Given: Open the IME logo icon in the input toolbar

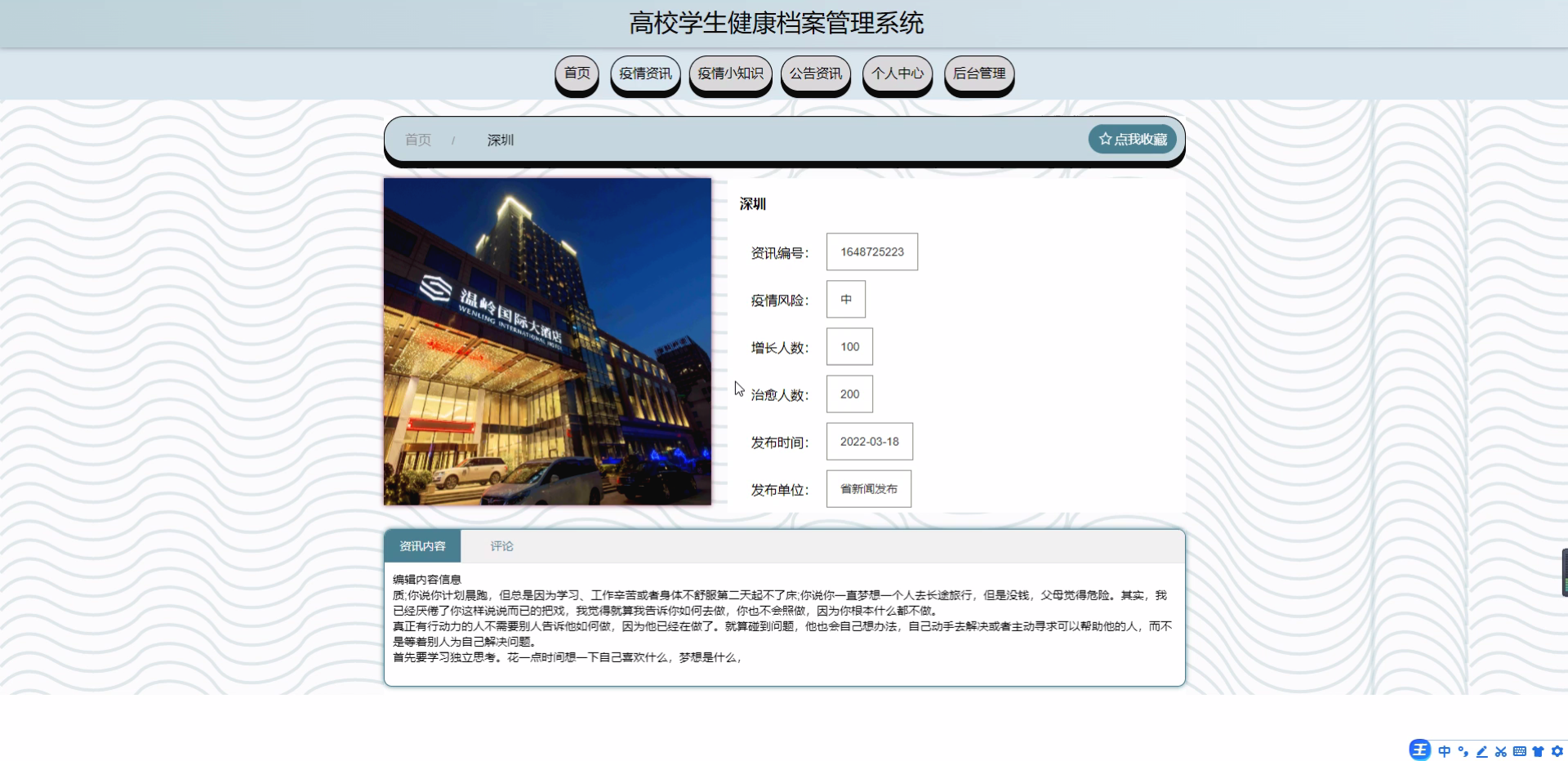Looking at the screenshot, I should tap(1420, 750).
